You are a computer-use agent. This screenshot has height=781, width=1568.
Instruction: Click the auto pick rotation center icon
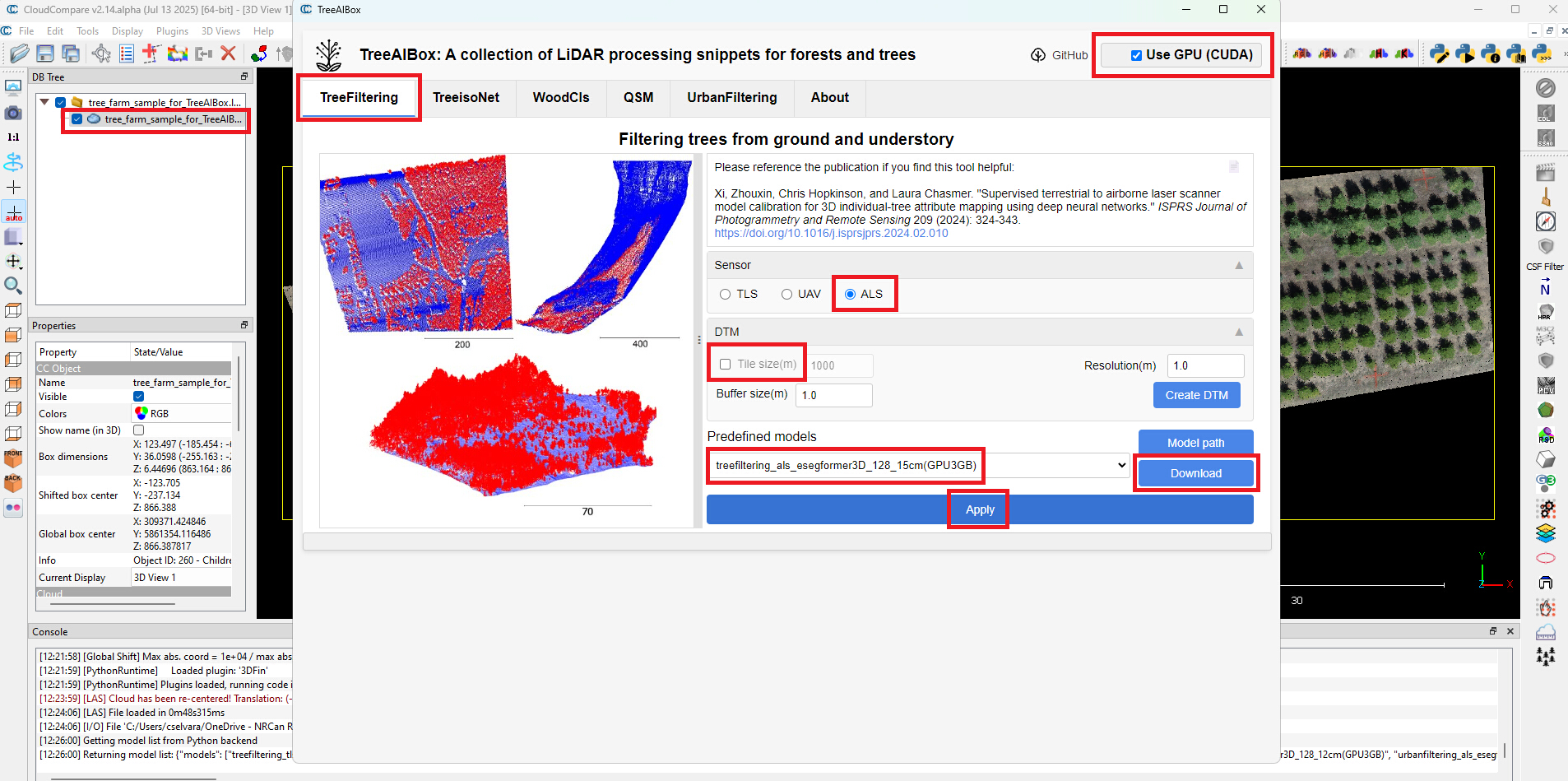click(x=14, y=212)
